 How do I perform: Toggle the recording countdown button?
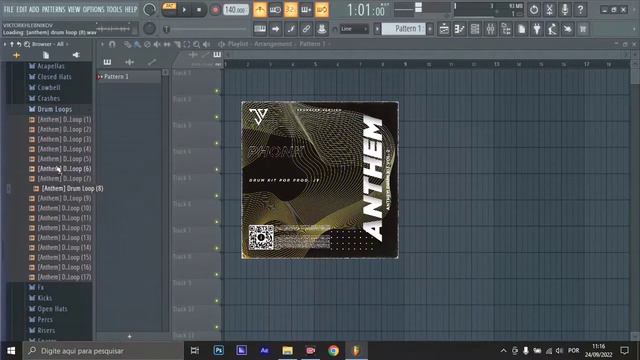coord(291,10)
